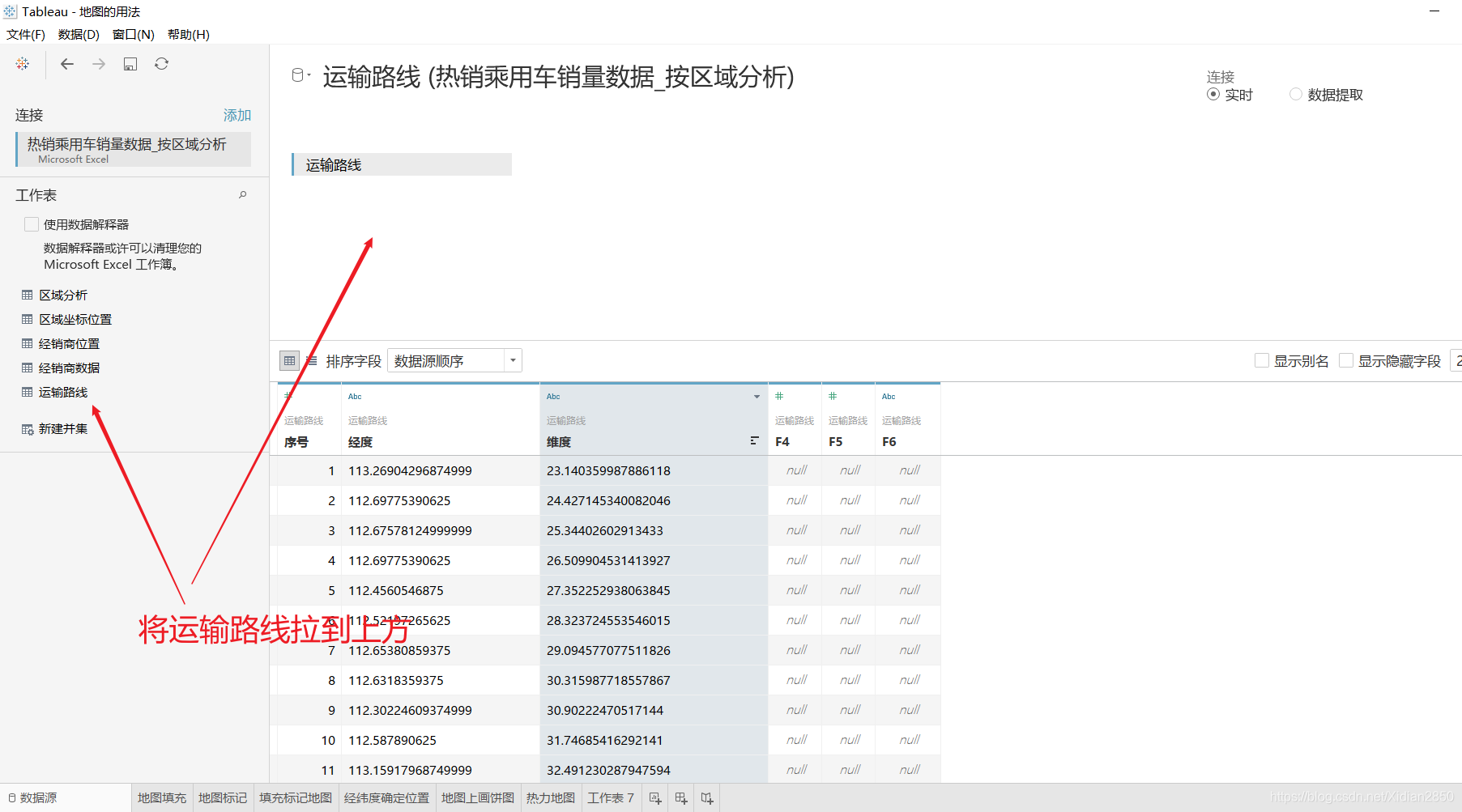The height and width of the screenshot is (812, 1462).
Task: Switch to the 工作表 7 tab
Action: [x=611, y=798]
